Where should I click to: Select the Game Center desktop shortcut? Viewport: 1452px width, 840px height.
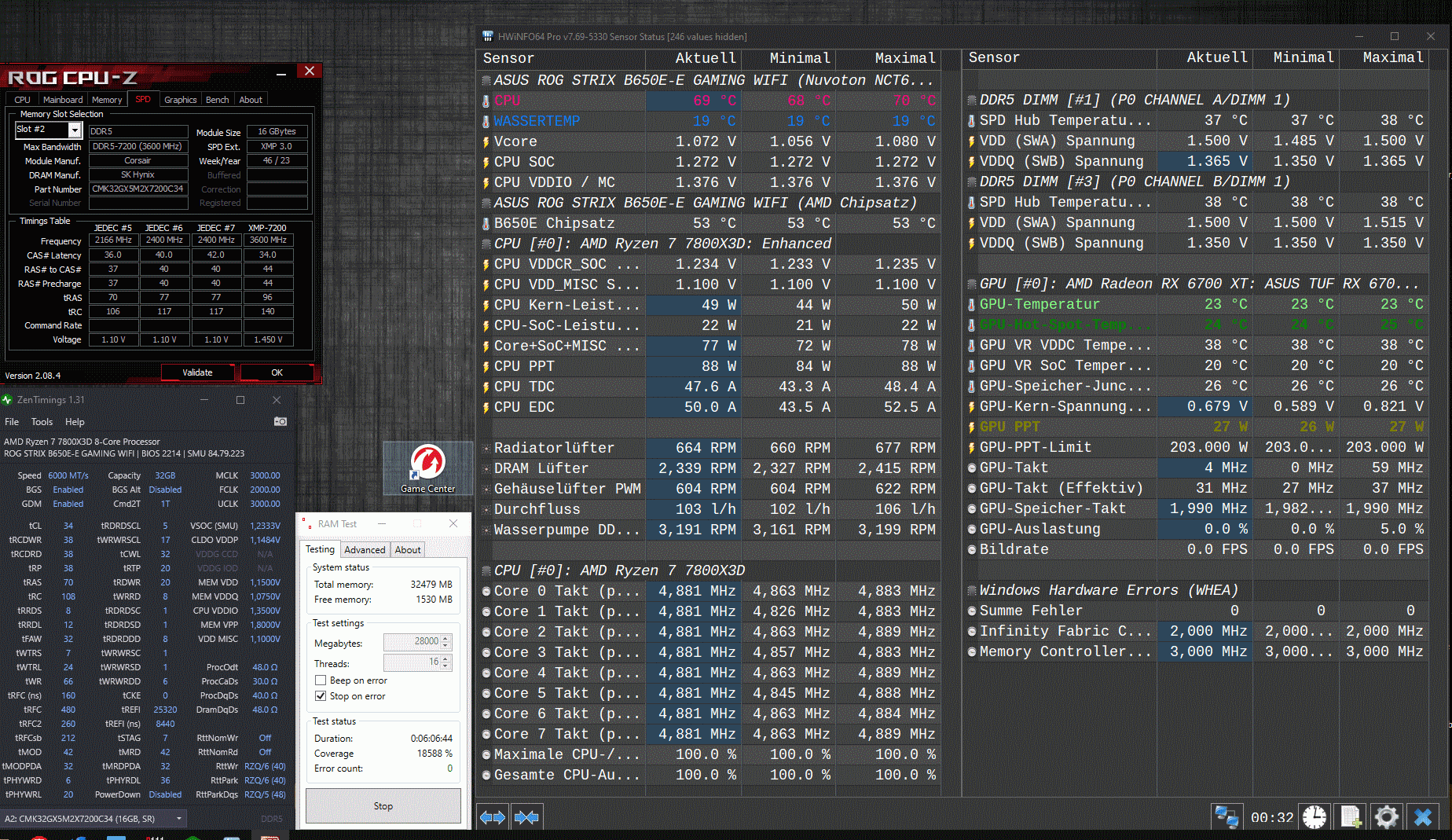coord(427,468)
